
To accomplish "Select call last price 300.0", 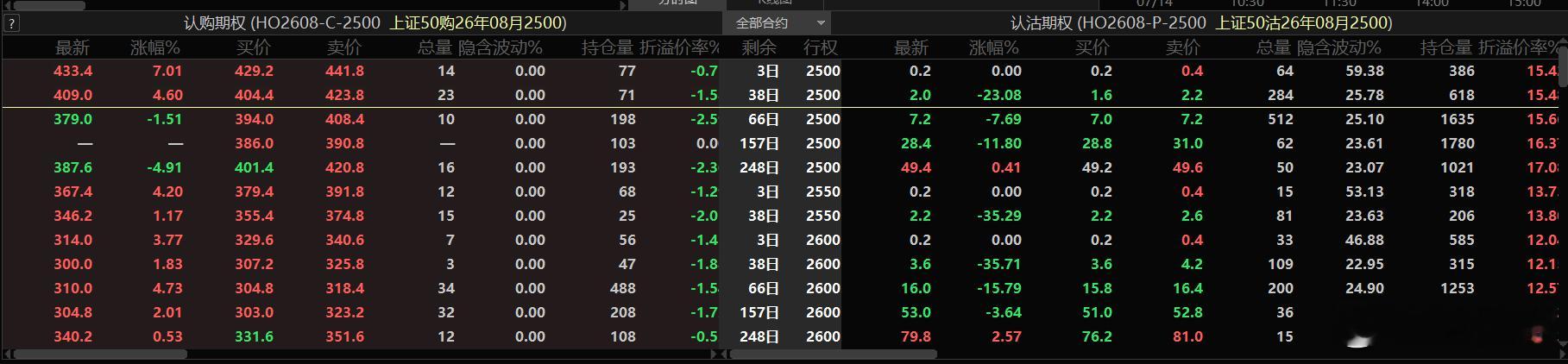I will click(72, 264).
